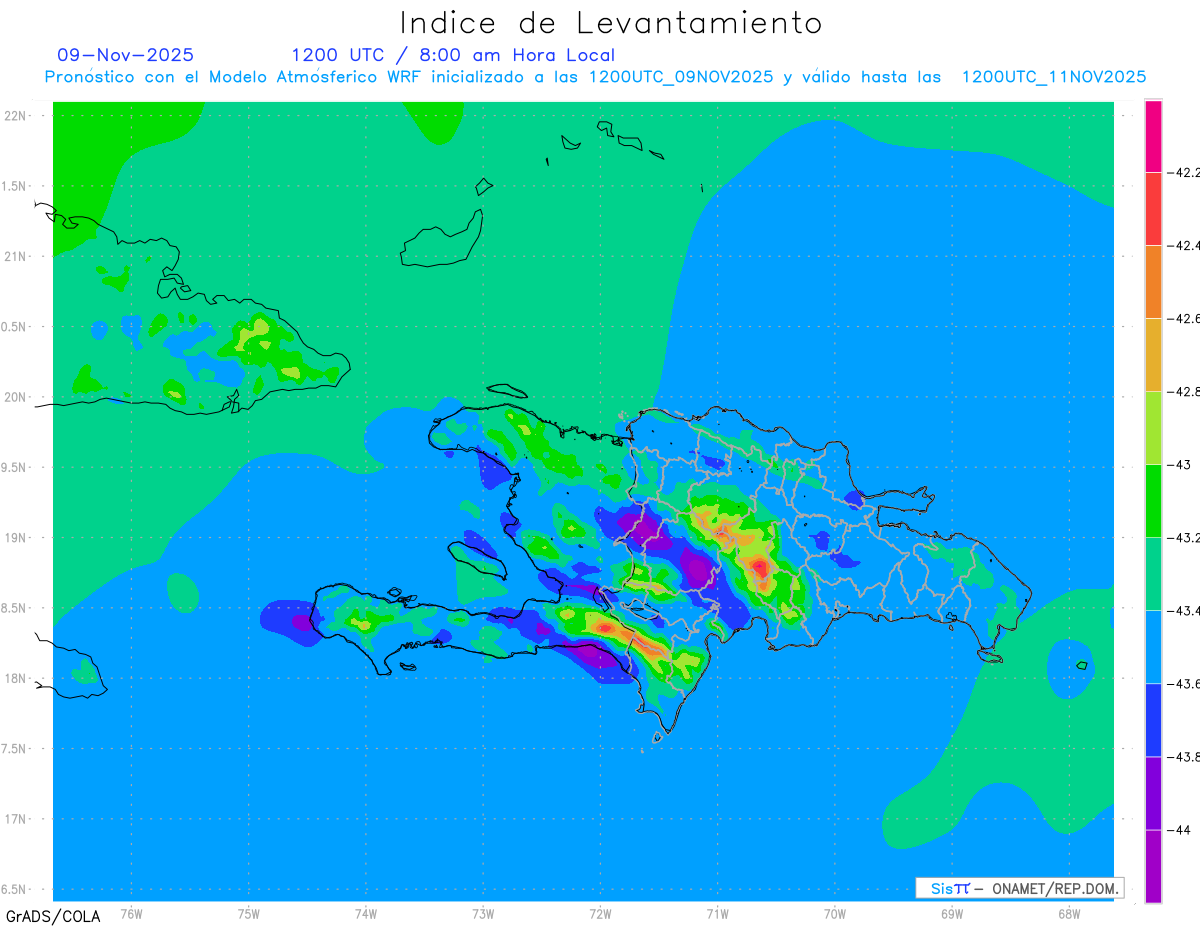The width and height of the screenshot is (1200, 927).
Task: Click the '17N' latitude label
Action: click(15, 819)
